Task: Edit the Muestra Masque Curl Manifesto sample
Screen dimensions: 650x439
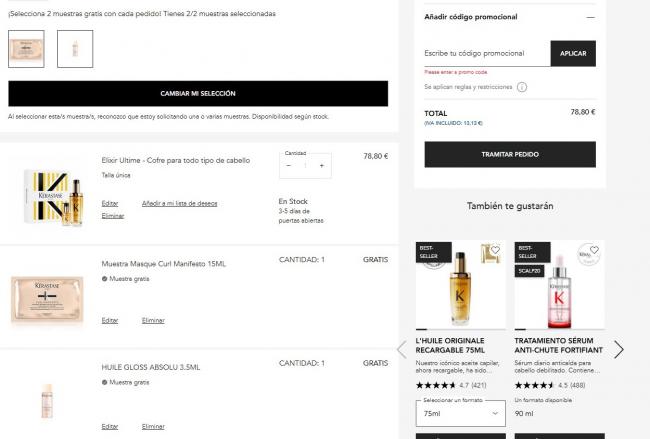Action: tap(110, 320)
